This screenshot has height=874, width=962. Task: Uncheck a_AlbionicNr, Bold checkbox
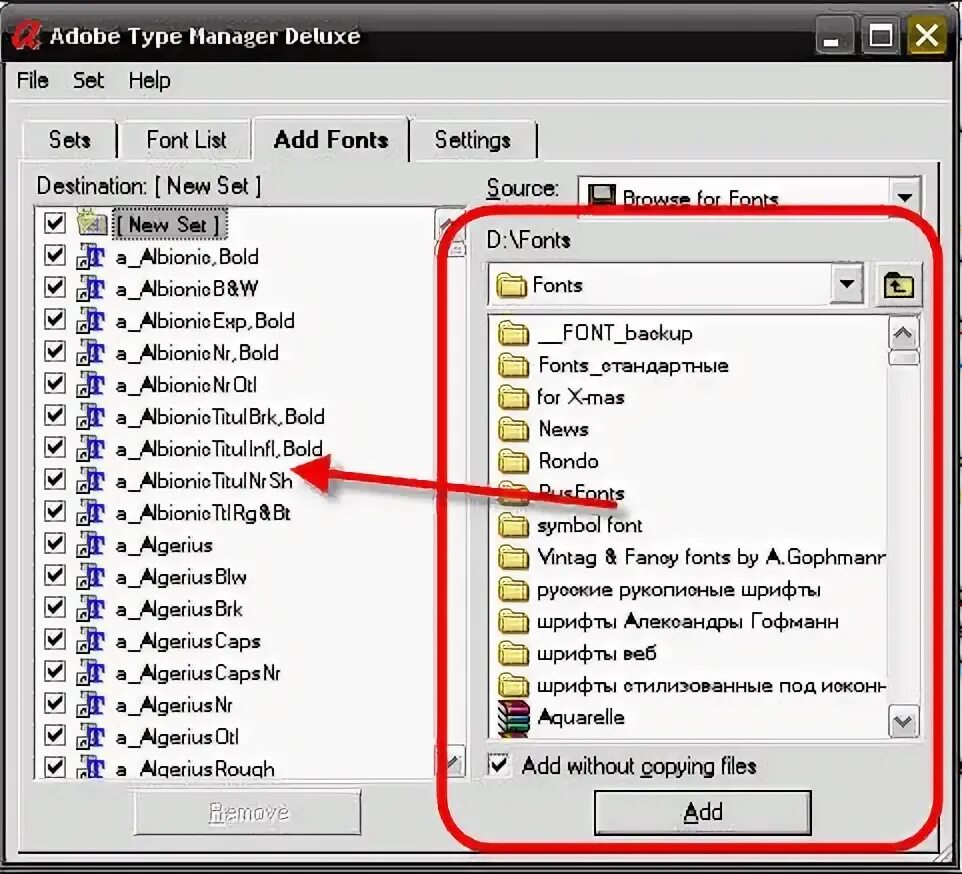pos(55,351)
